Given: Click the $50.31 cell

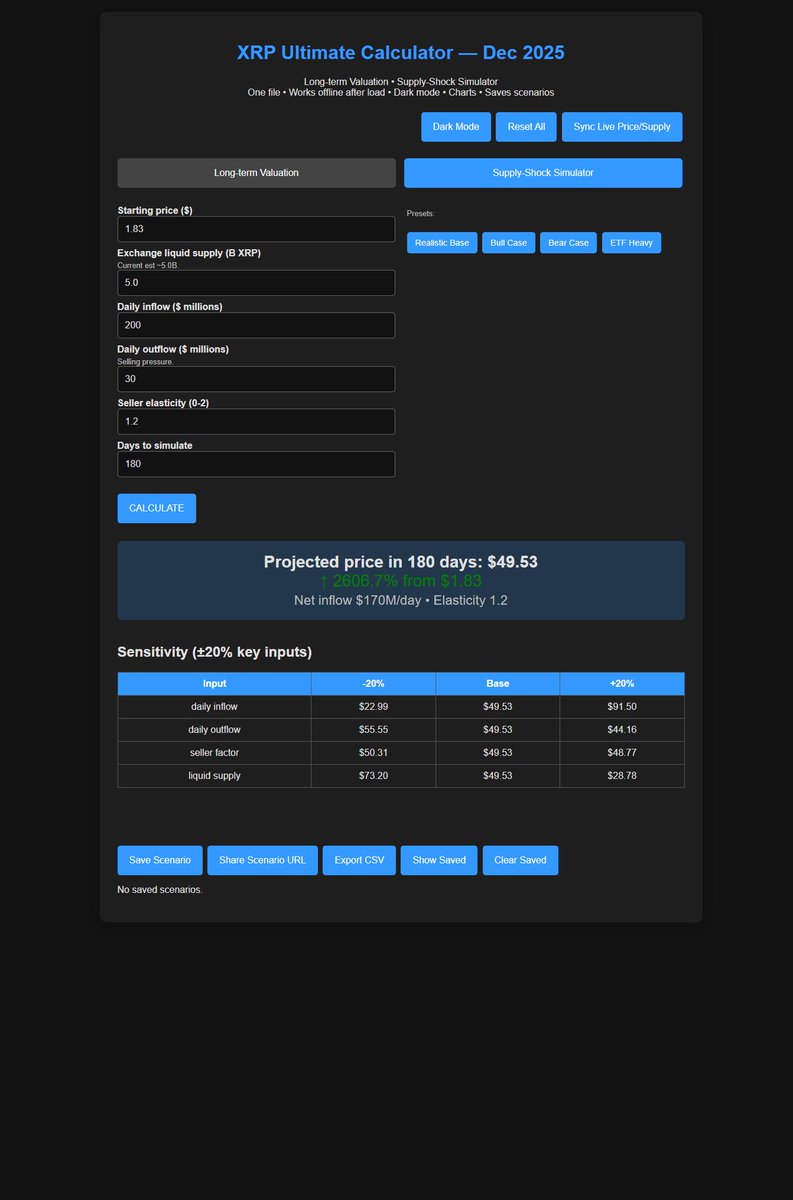Looking at the screenshot, I should (x=373, y=753).
